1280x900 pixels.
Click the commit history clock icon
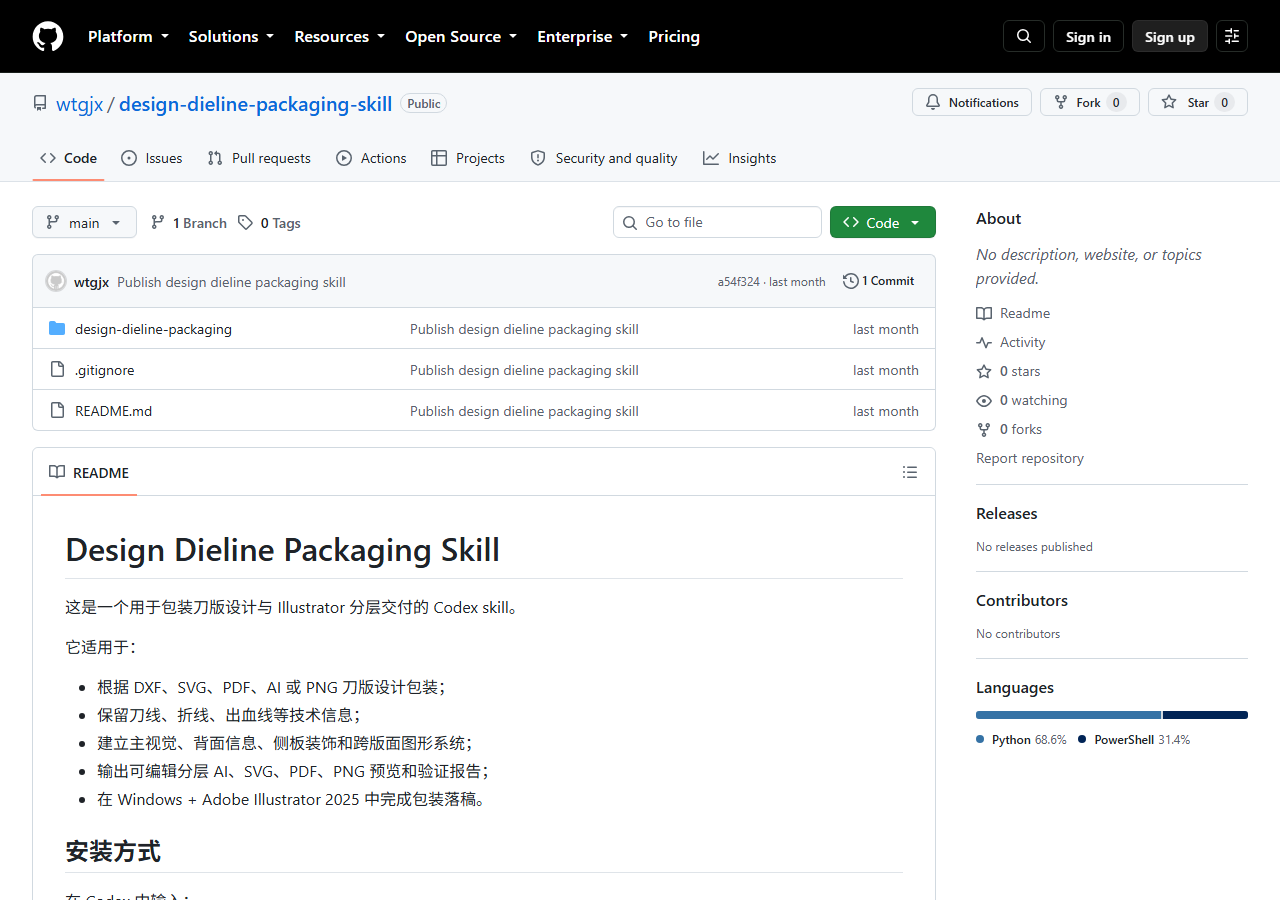pyautogui.click(x=851, y=281)
